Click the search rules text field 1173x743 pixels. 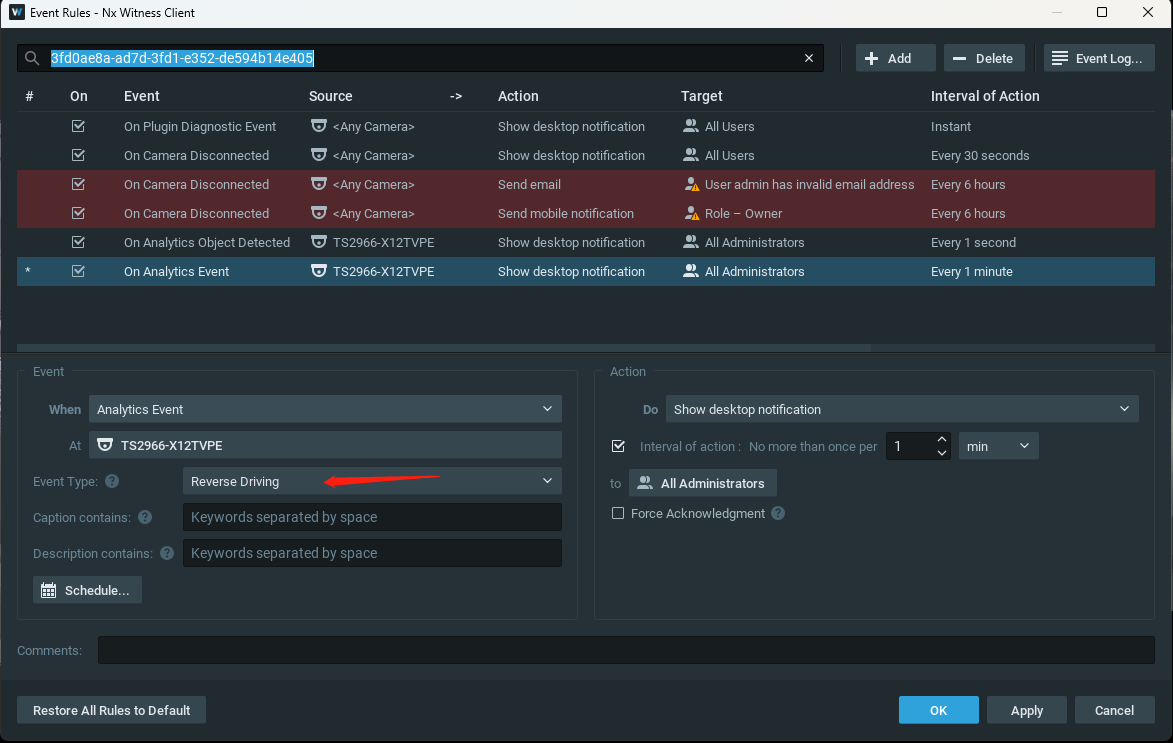420,58
